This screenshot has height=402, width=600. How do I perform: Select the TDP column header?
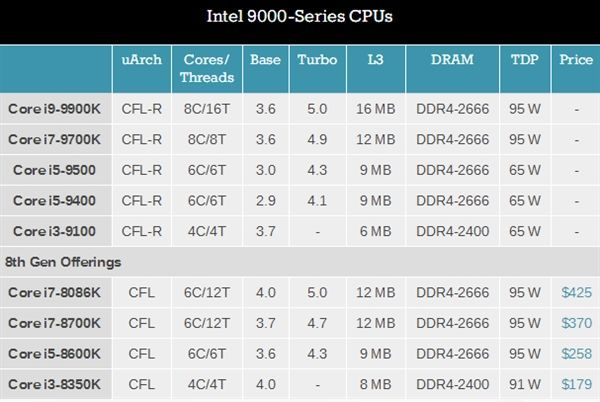point(525,59)
